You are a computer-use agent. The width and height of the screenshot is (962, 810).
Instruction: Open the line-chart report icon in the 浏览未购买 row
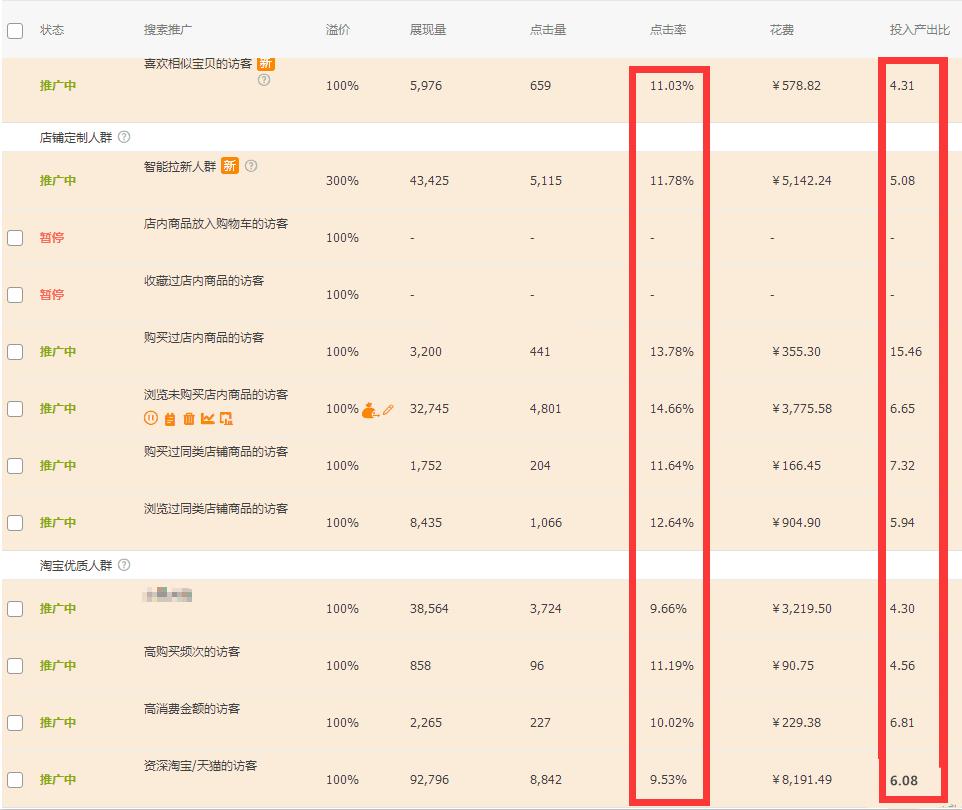coord(209,417)
